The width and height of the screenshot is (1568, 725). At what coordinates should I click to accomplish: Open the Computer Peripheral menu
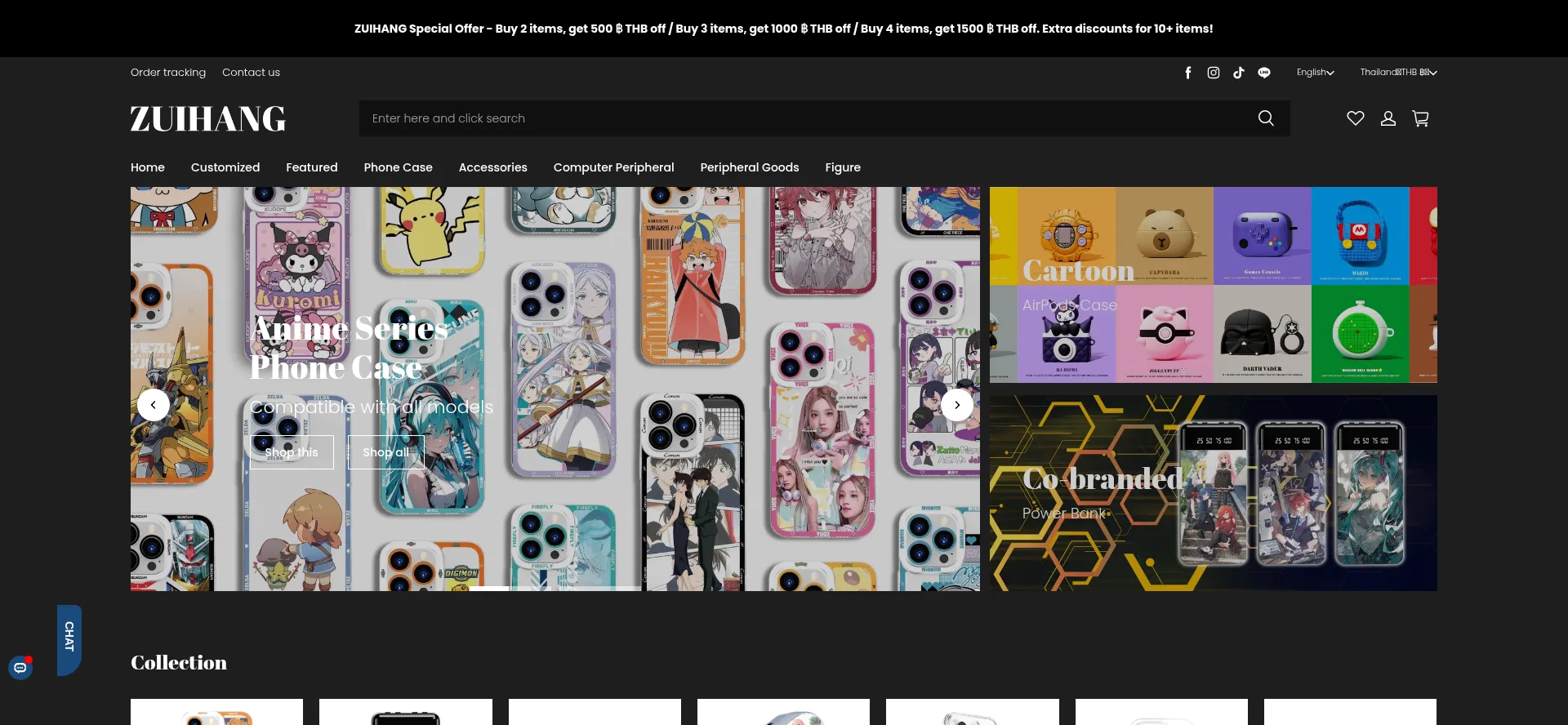(614, 167)
